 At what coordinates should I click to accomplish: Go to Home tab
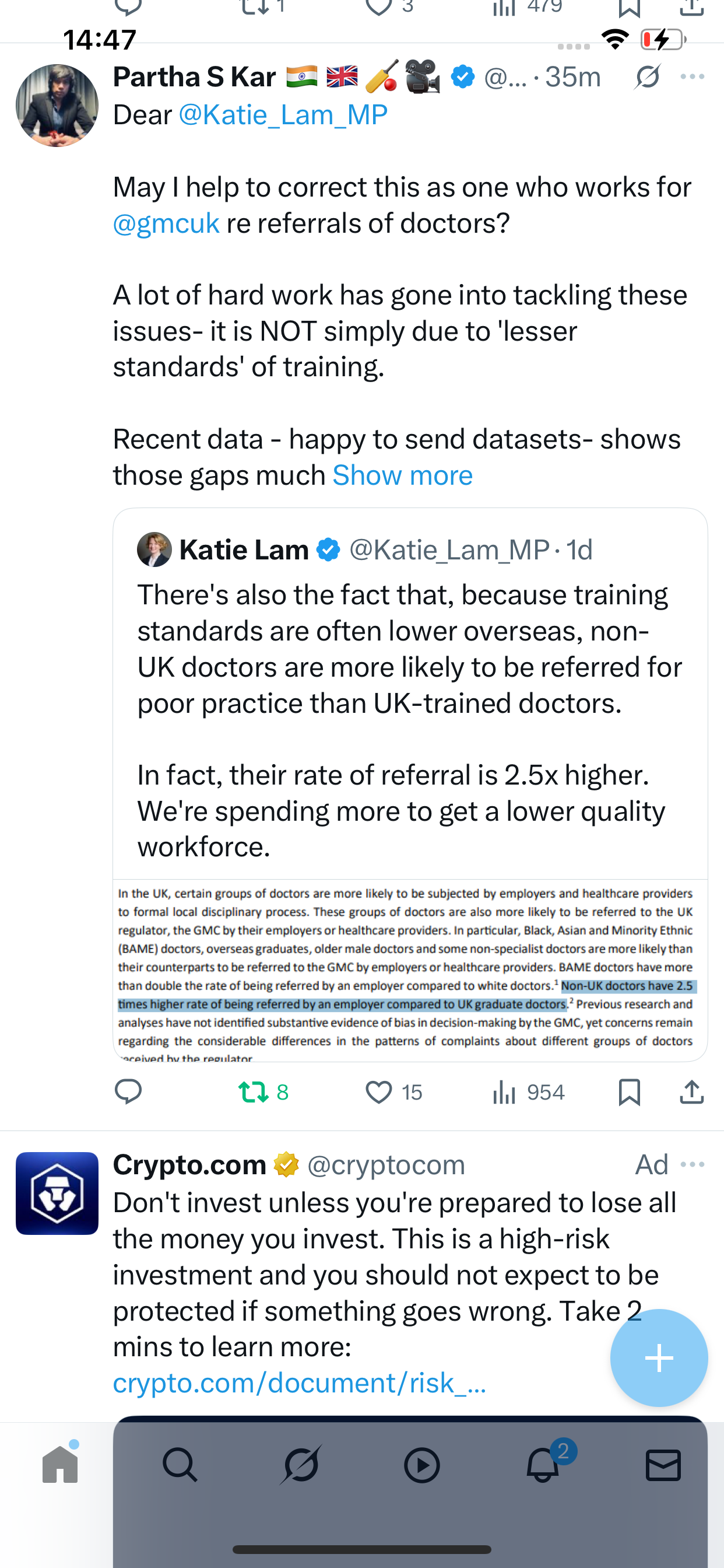pos(60,1465)
